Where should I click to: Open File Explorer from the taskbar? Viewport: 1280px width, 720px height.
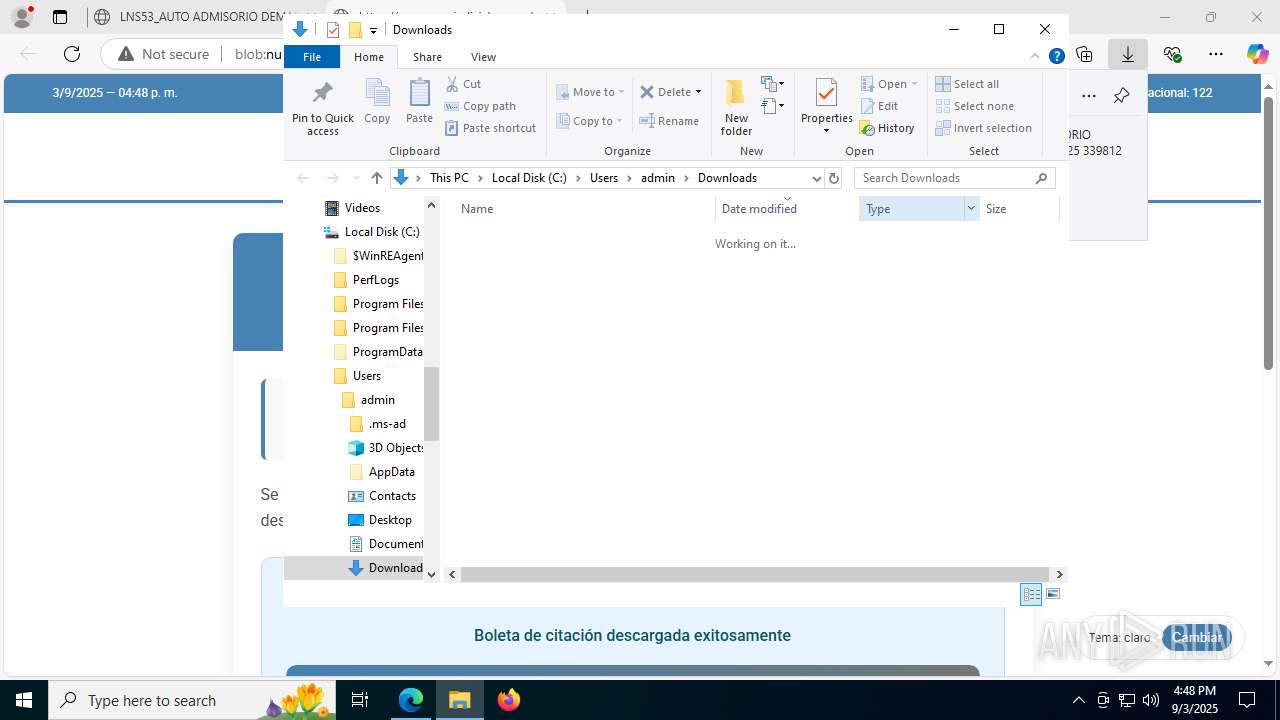[460, 700]
